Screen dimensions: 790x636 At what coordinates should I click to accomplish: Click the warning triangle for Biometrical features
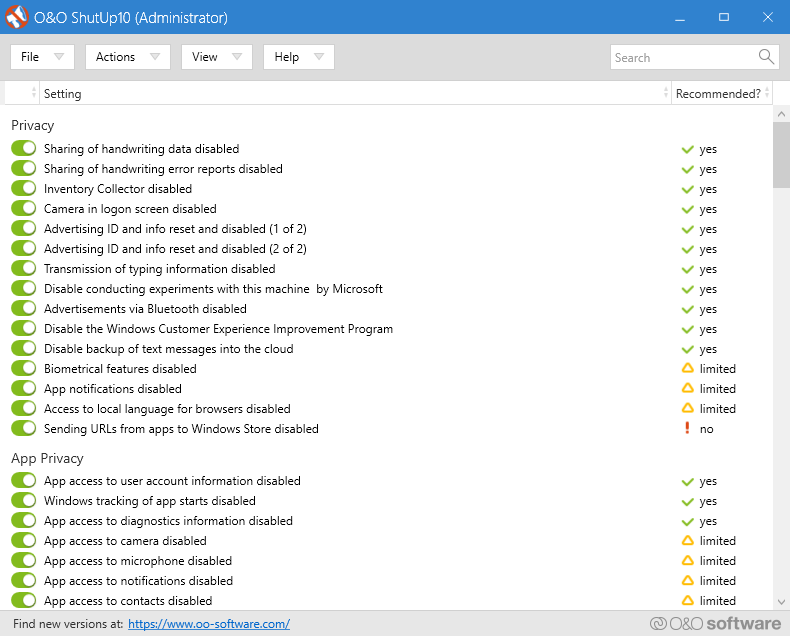pos(687,368)
